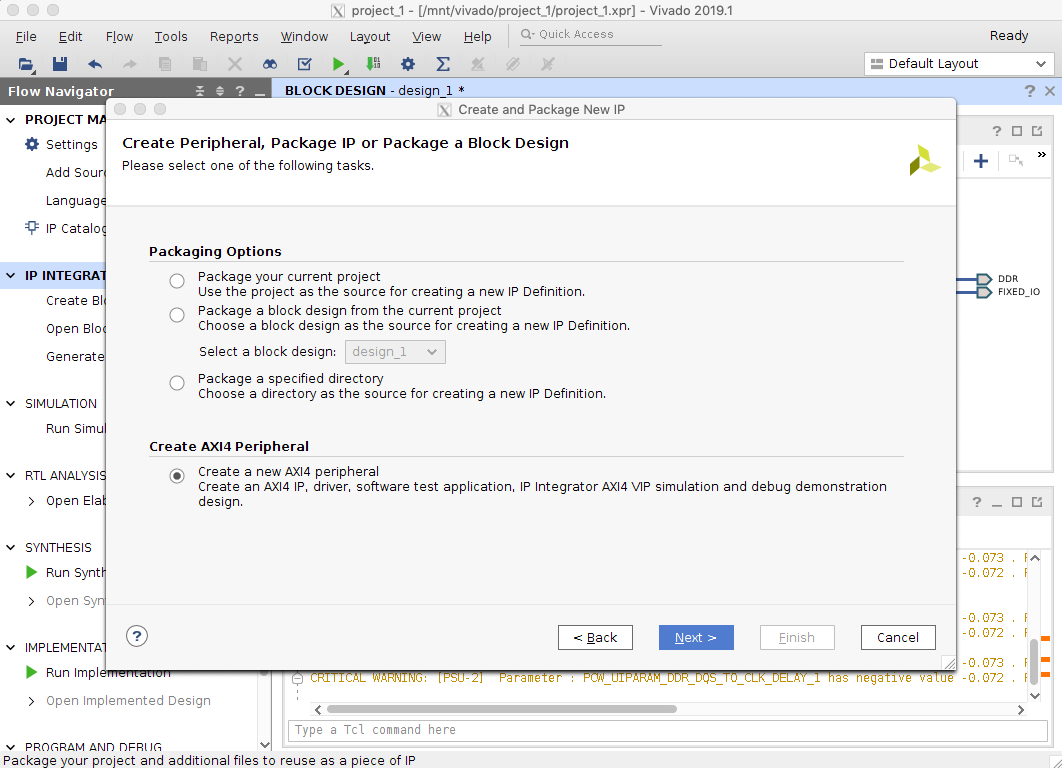Click the checkmark validate toolbar icon
This screenshot has width=1062, height=768.
point(305,64)
